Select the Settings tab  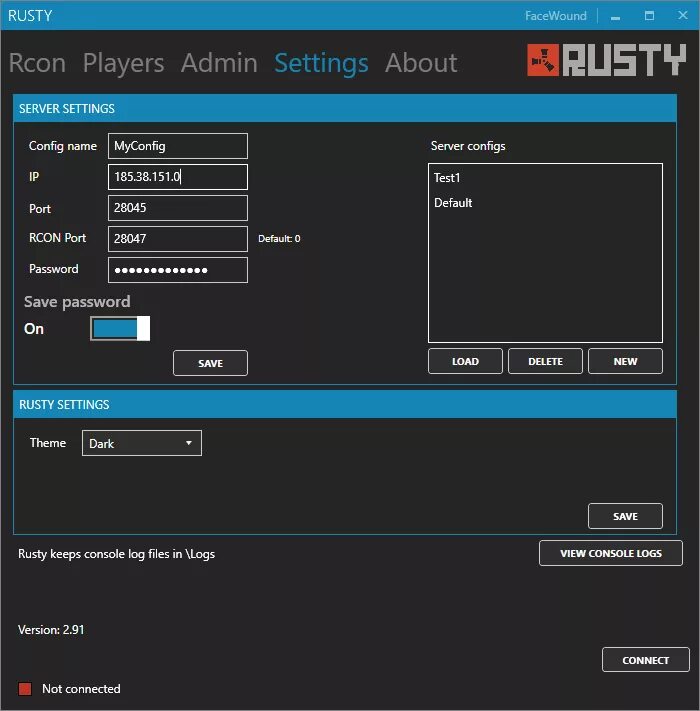point(321,63)
